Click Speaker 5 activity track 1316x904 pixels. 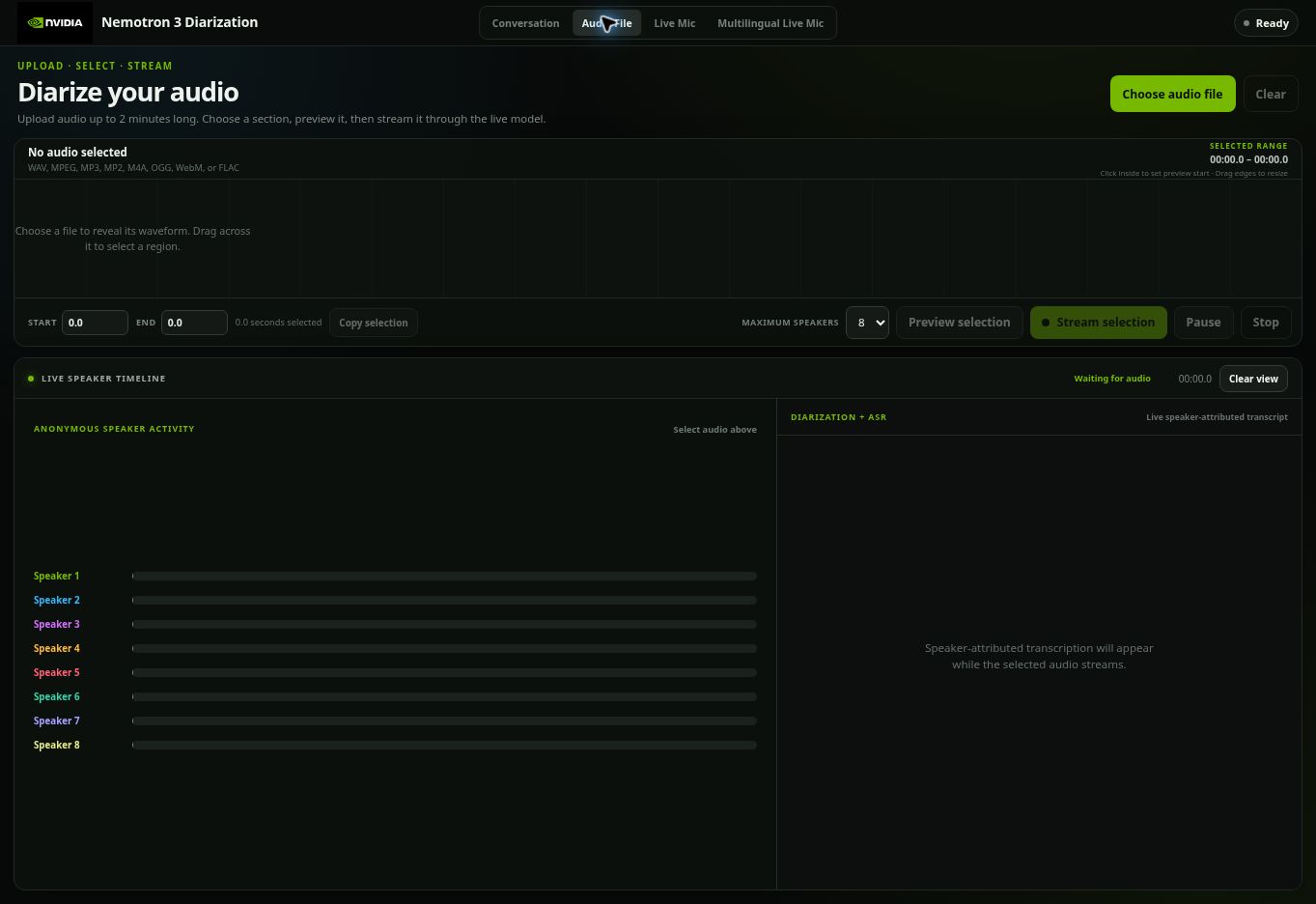click(x=444, y=672)
